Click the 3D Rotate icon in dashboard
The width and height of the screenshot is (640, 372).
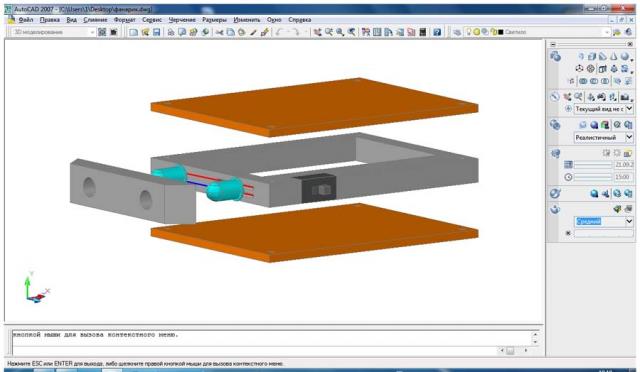tap(591, 69)
